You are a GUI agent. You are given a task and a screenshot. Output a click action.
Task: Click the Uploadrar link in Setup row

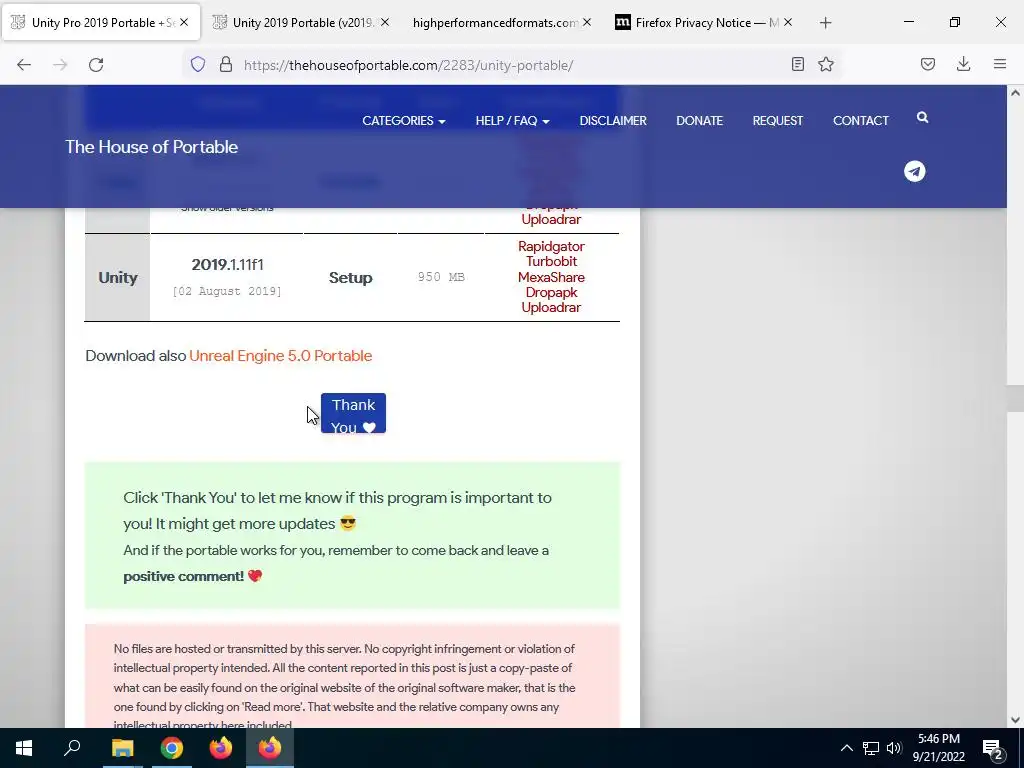(551, 307)
